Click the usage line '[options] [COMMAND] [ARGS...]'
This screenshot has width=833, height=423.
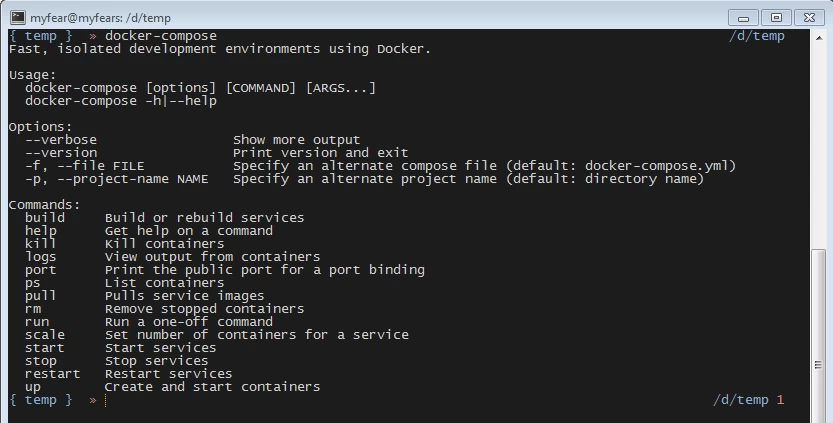click(261, 88)
